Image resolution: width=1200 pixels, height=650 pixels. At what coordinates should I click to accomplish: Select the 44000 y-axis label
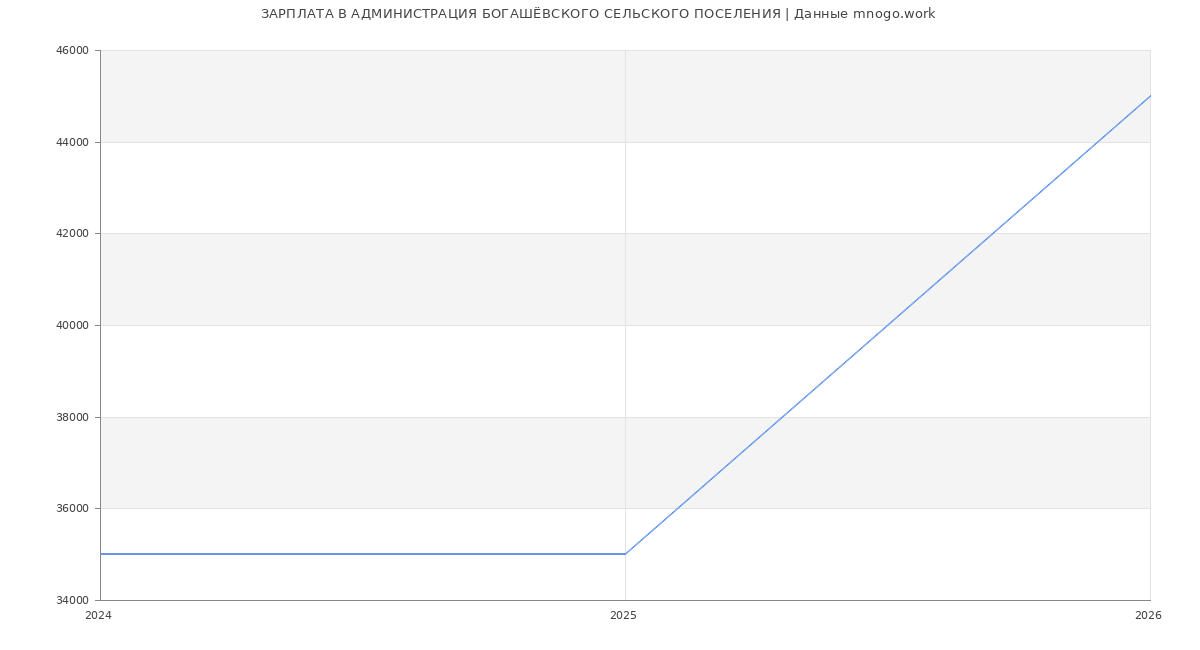click(x=72, y=142)
